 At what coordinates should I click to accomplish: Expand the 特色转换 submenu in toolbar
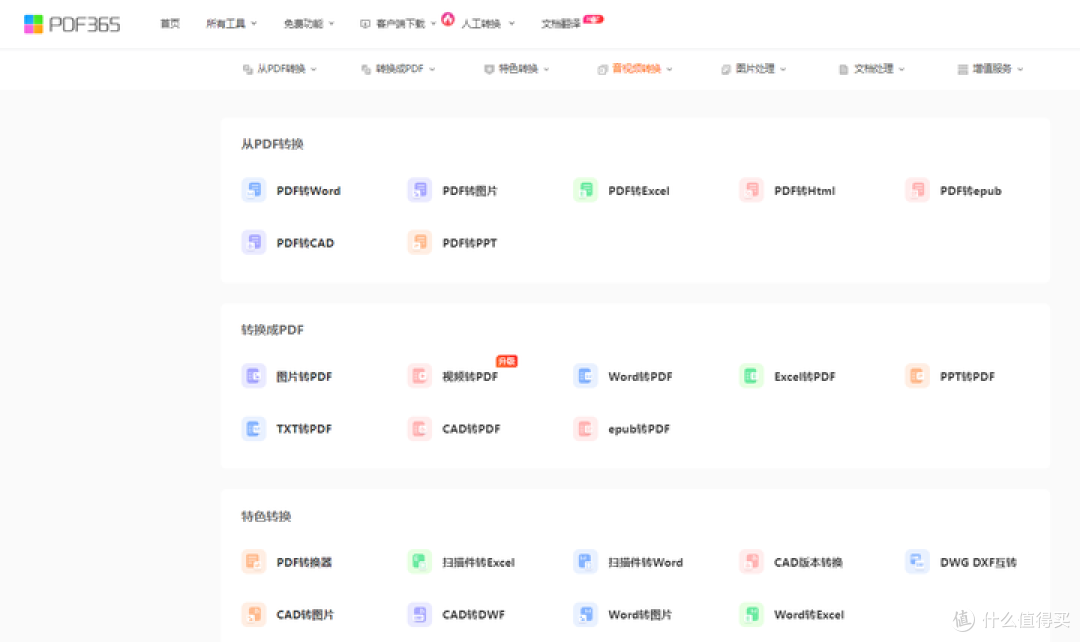(x=517, y=69)
